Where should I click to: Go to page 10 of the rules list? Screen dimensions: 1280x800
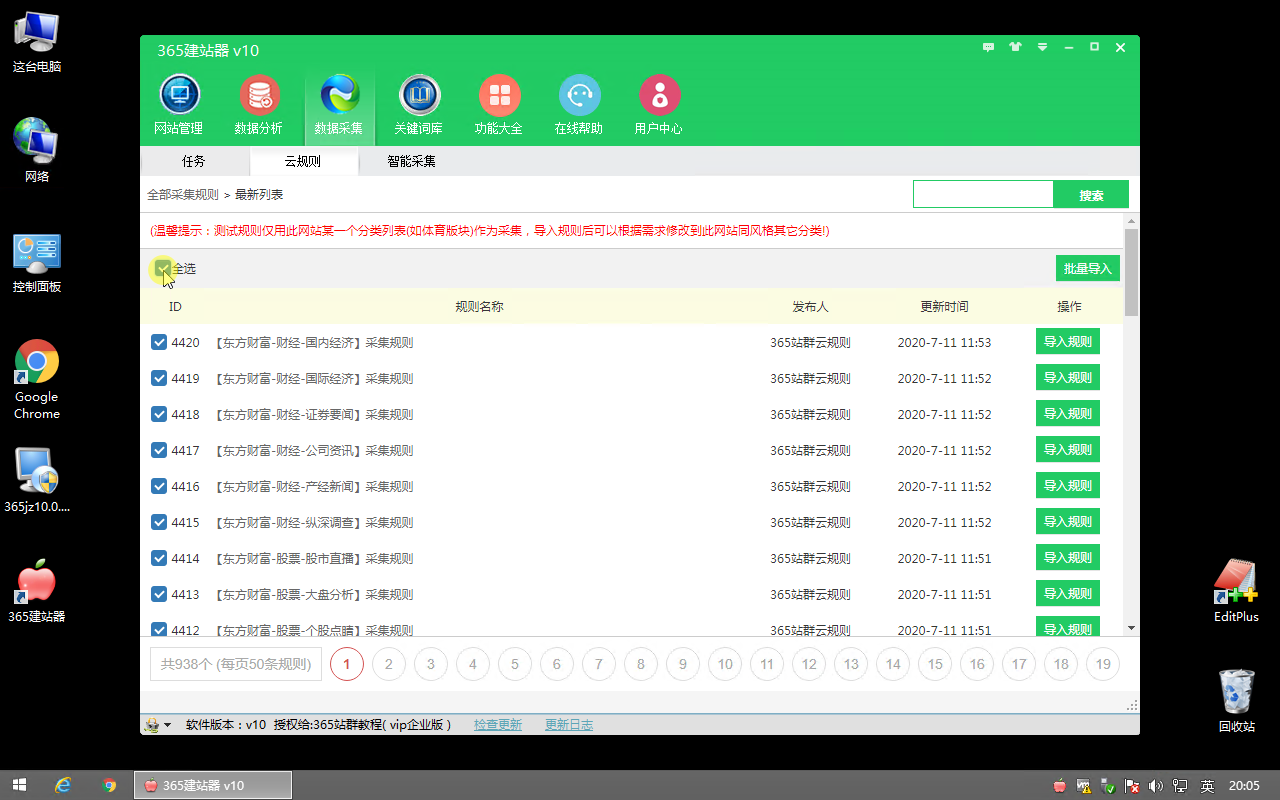(725, 664)
